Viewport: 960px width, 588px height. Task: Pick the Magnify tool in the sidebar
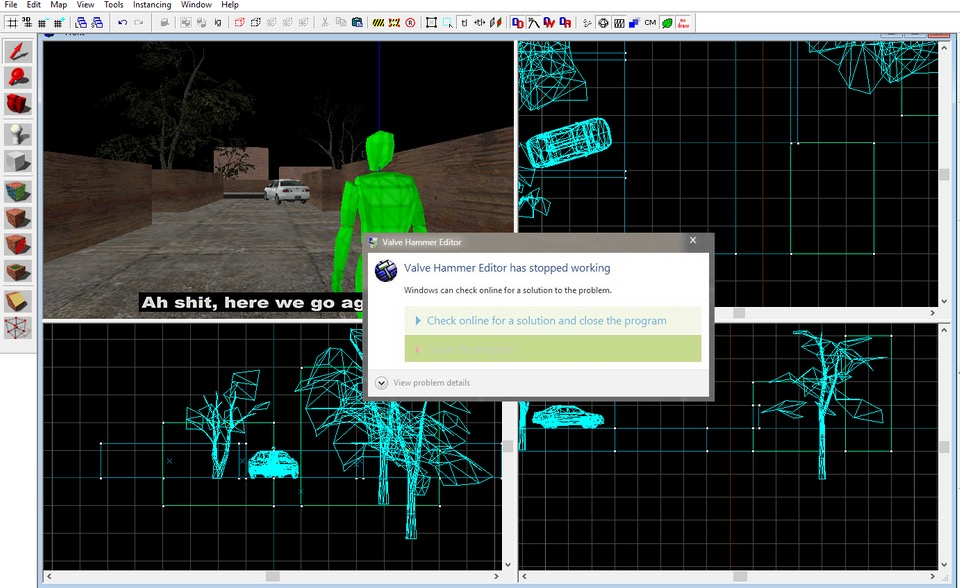coord(18,77)
